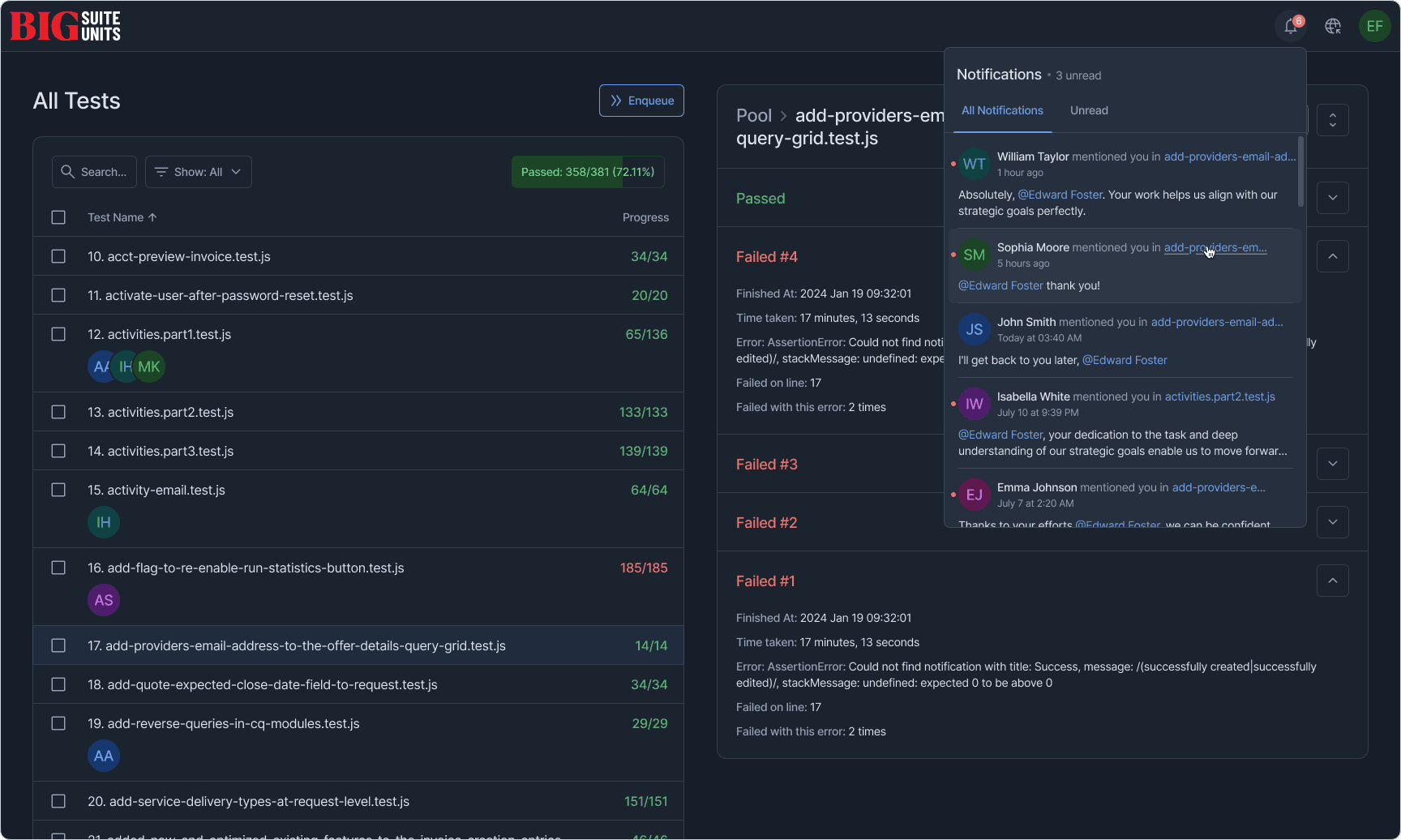
Task: Open the 13. activities.part2.test.js row
Action: 358,412
